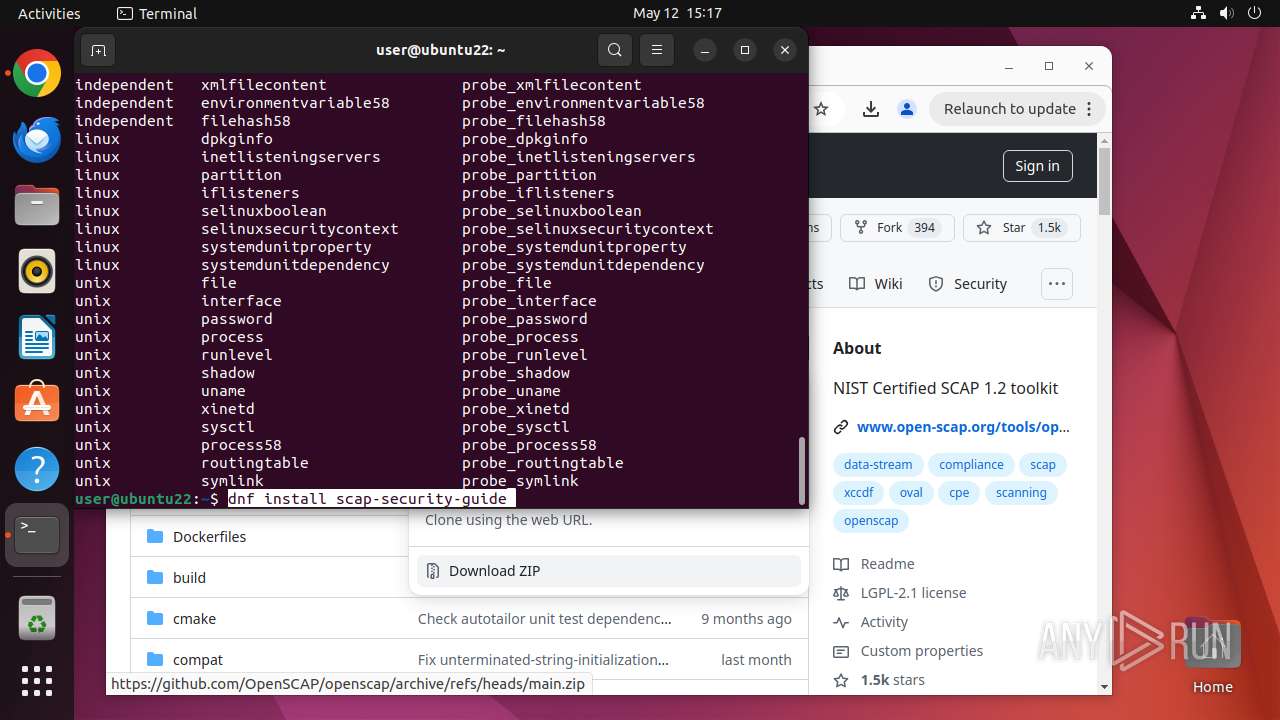Open the Readme link in About
The width and height of the screenshot is (1280, 720).
click(887, 564)
